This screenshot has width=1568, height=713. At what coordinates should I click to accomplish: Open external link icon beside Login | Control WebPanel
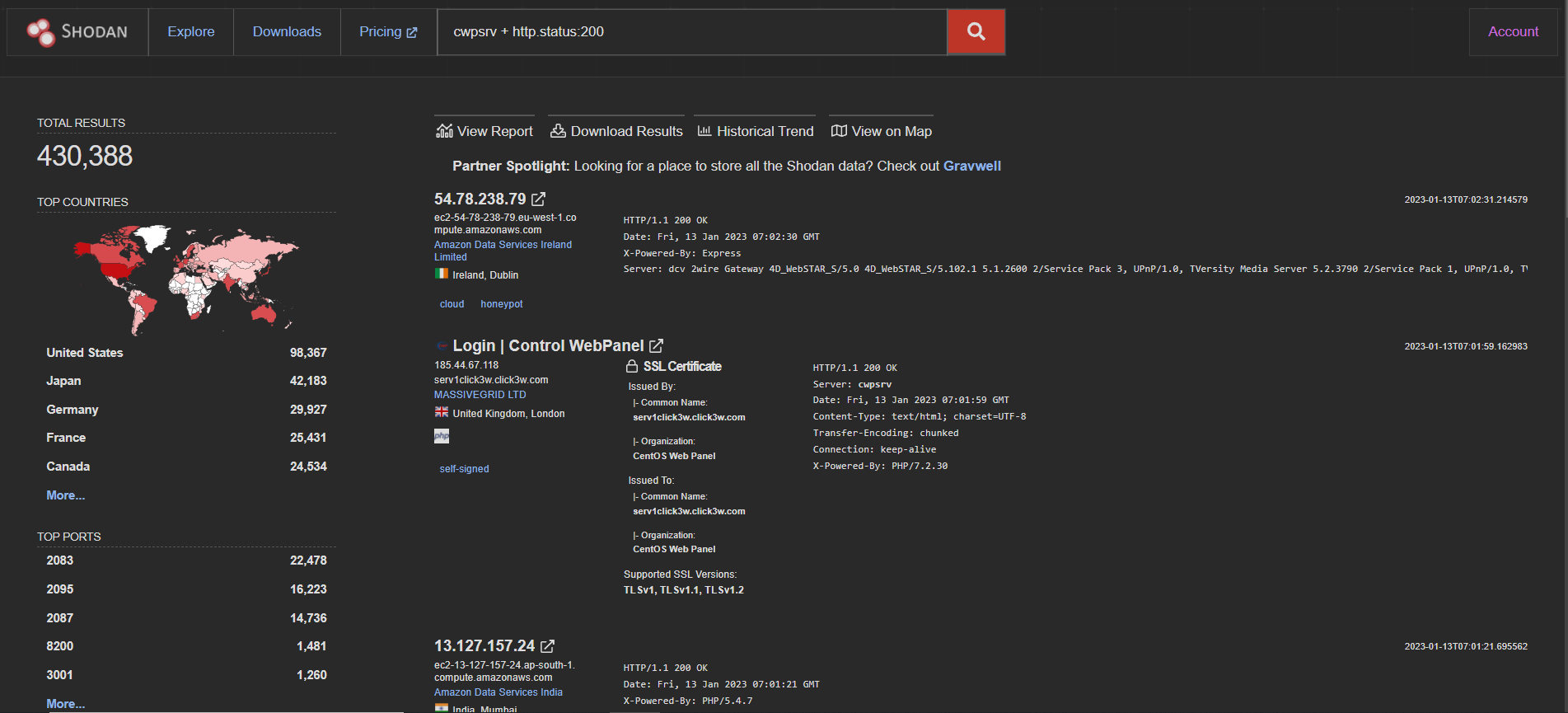(x=656, y=346)
